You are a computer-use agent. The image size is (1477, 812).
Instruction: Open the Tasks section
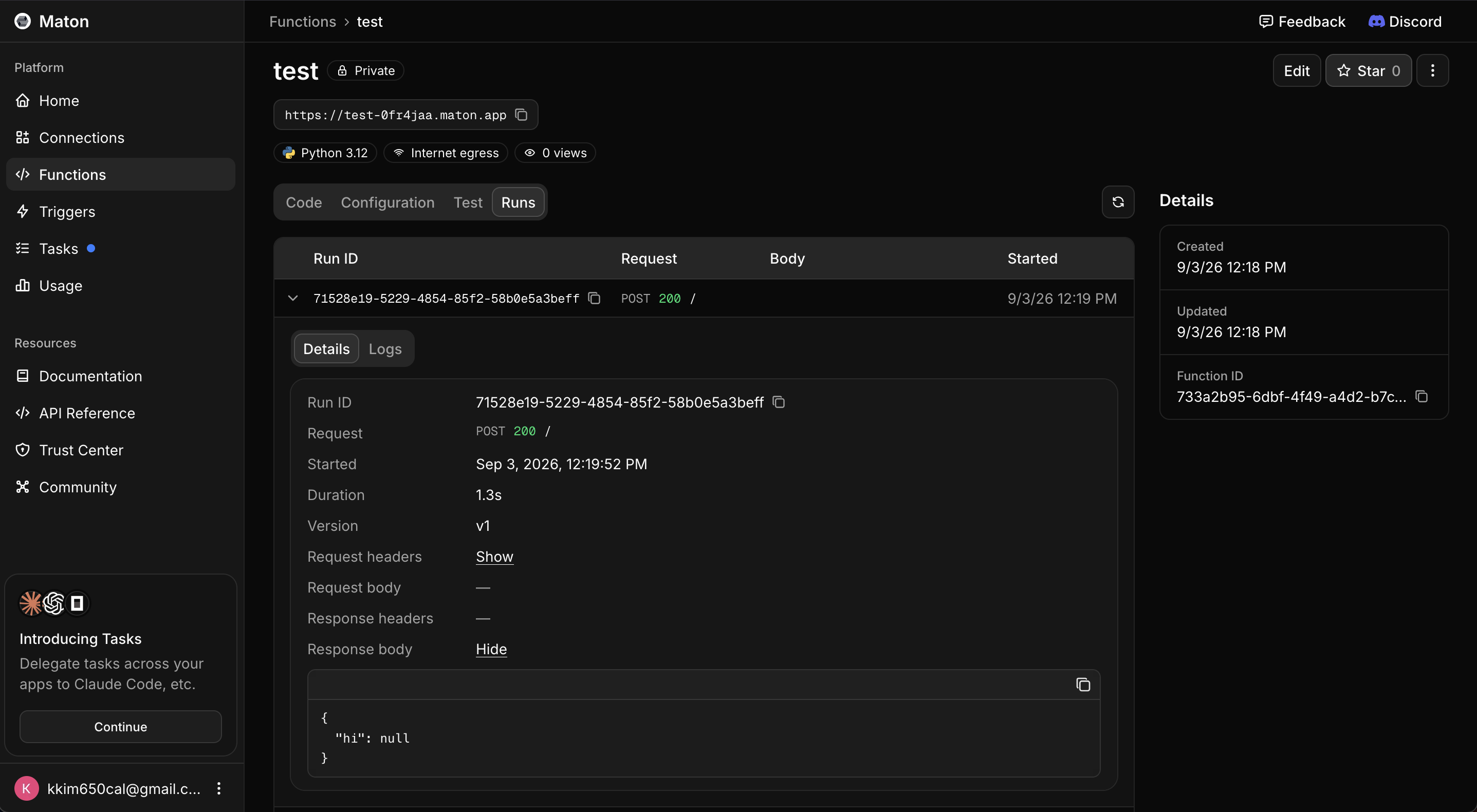120,248
